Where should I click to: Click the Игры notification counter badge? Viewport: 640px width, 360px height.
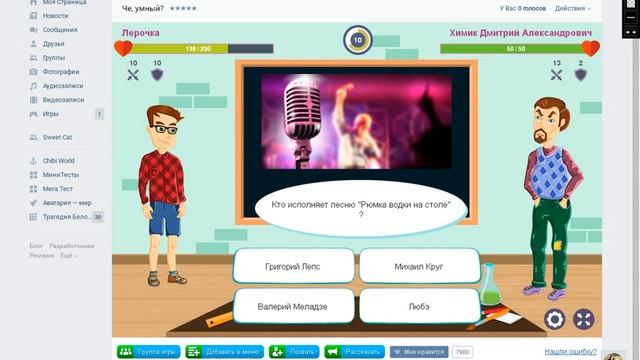point(99,114)
